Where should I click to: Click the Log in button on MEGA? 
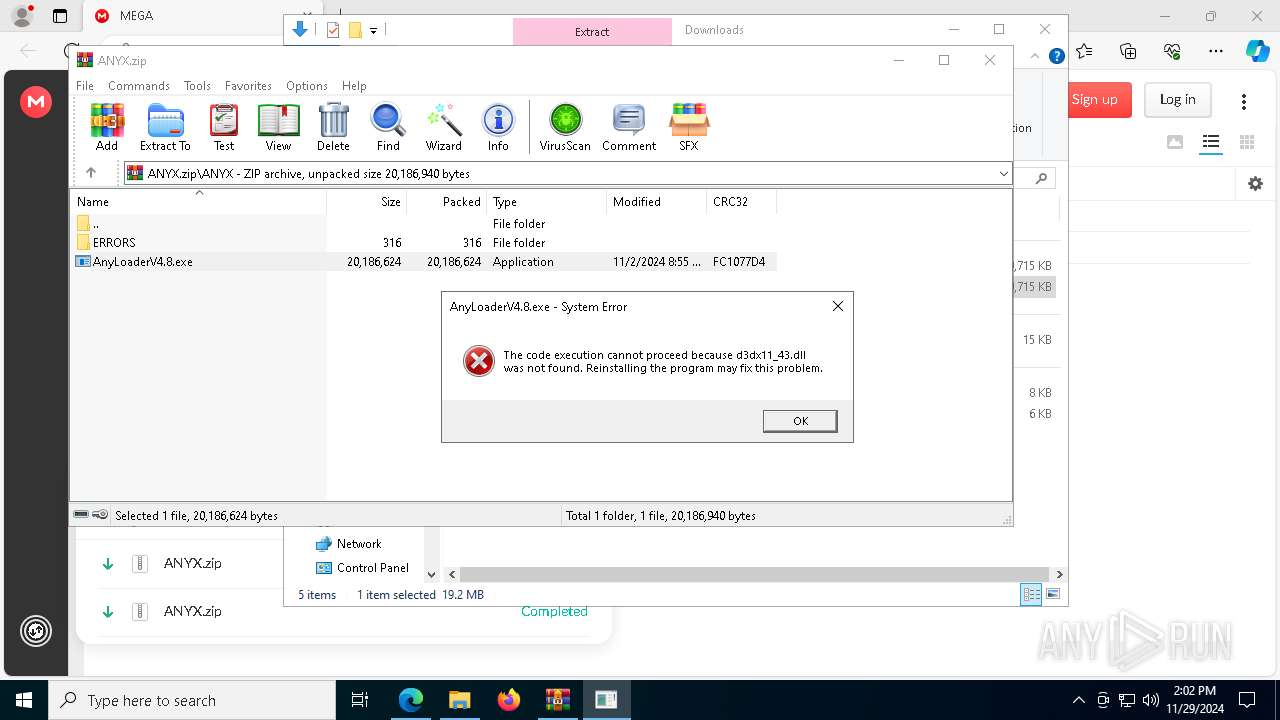coord(1177,100)
